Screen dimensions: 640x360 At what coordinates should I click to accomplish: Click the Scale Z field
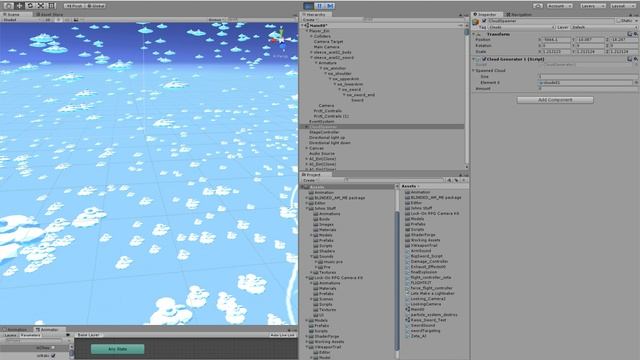click(x=623, y=52)
